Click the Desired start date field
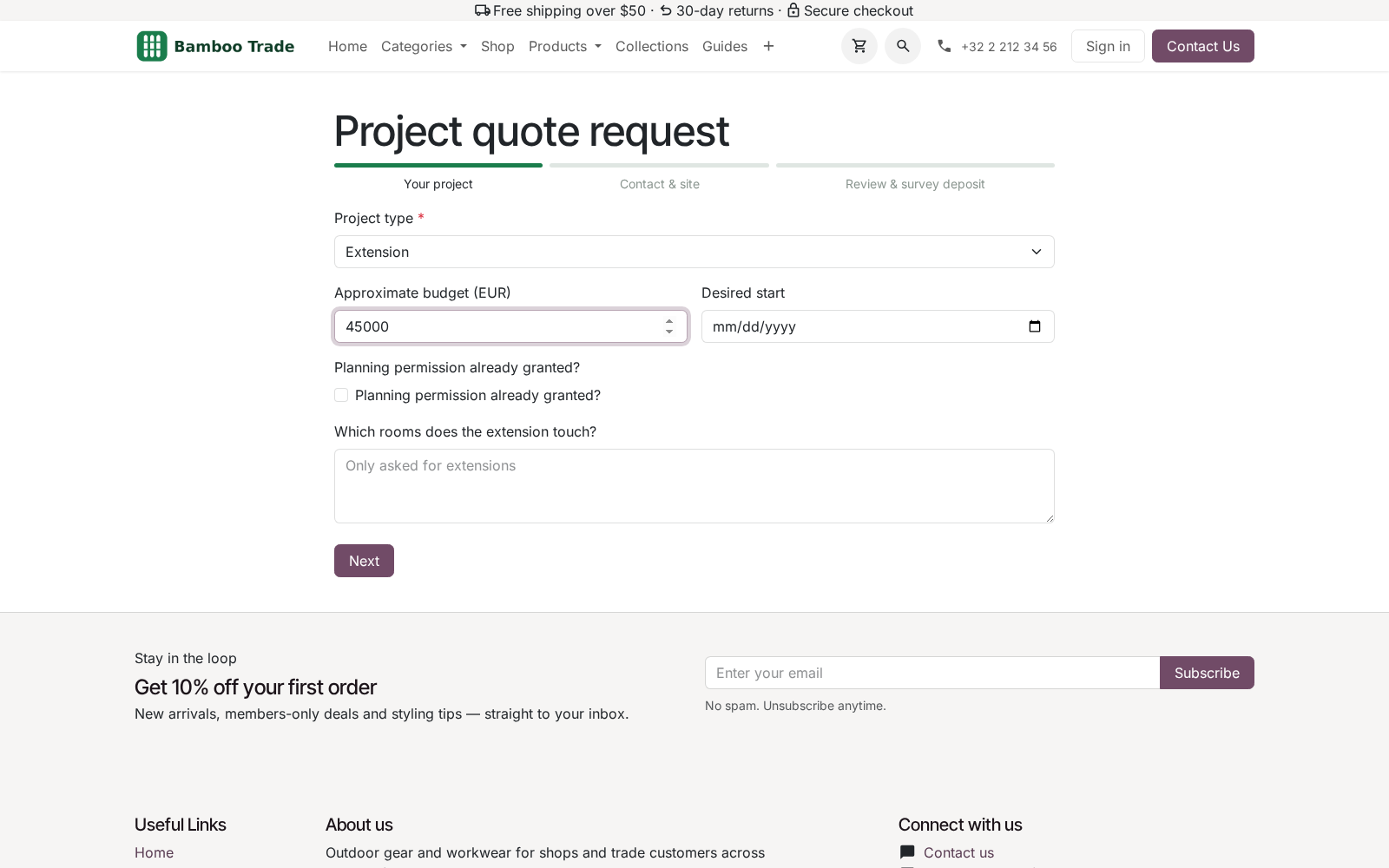 (x=878, y=326)
